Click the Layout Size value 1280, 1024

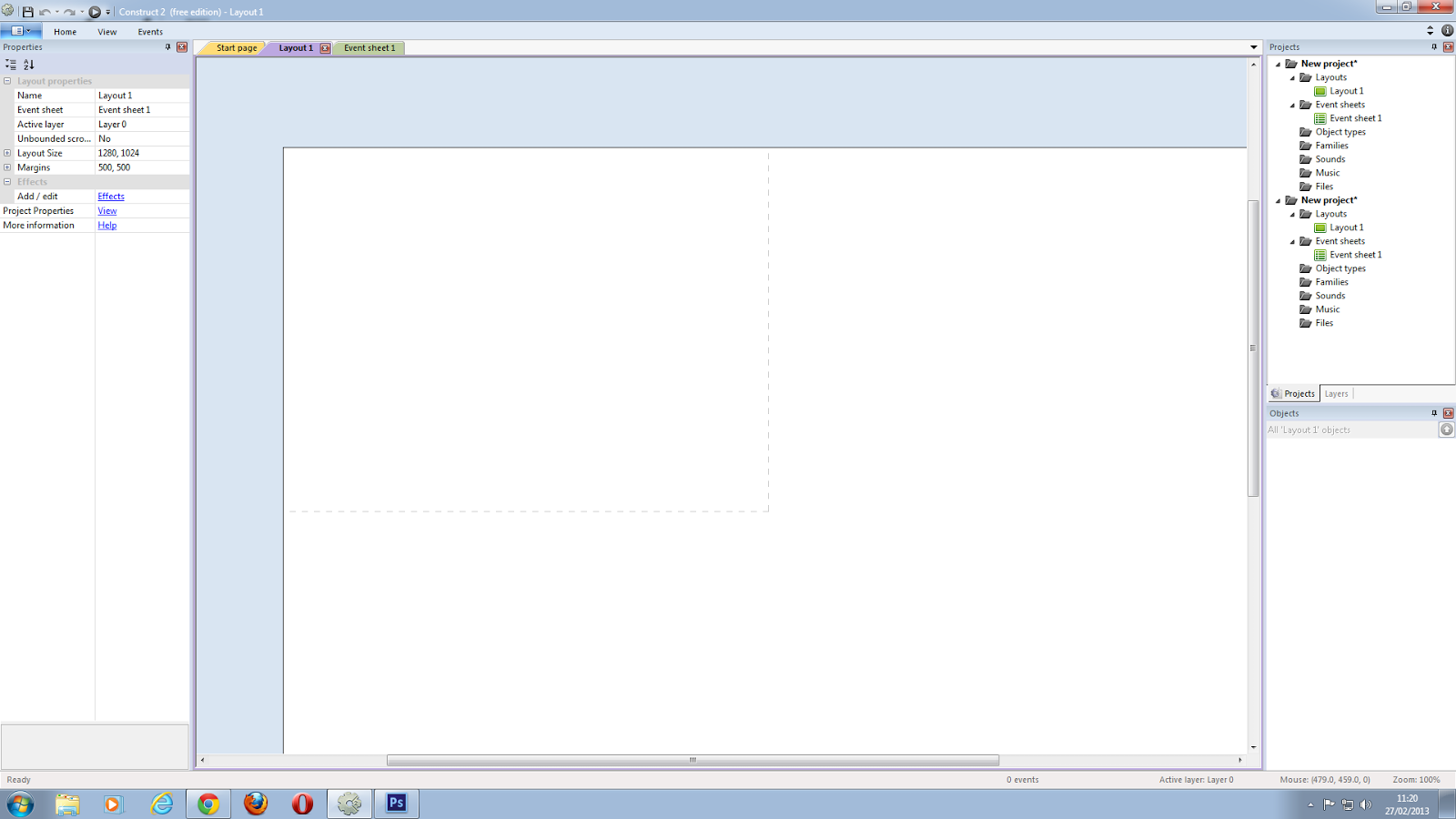142,153
